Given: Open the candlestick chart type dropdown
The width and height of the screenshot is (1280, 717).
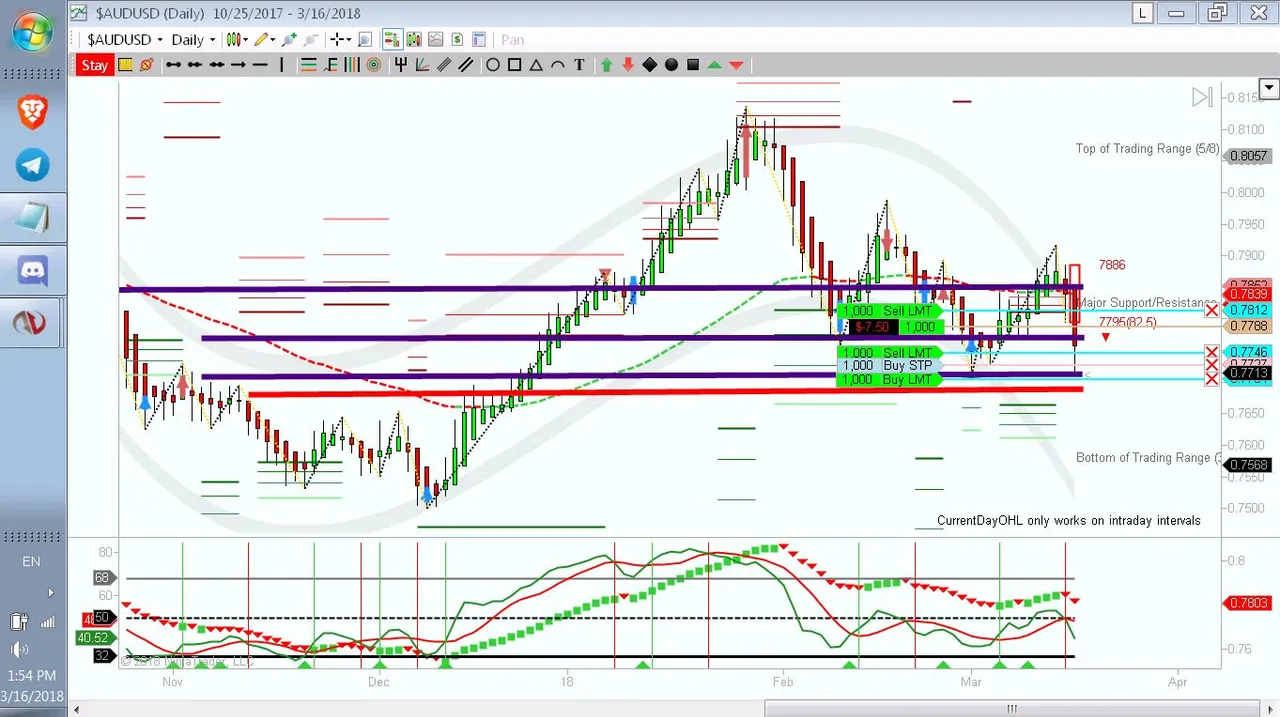Looking at the screenshot, I should 236,40.
